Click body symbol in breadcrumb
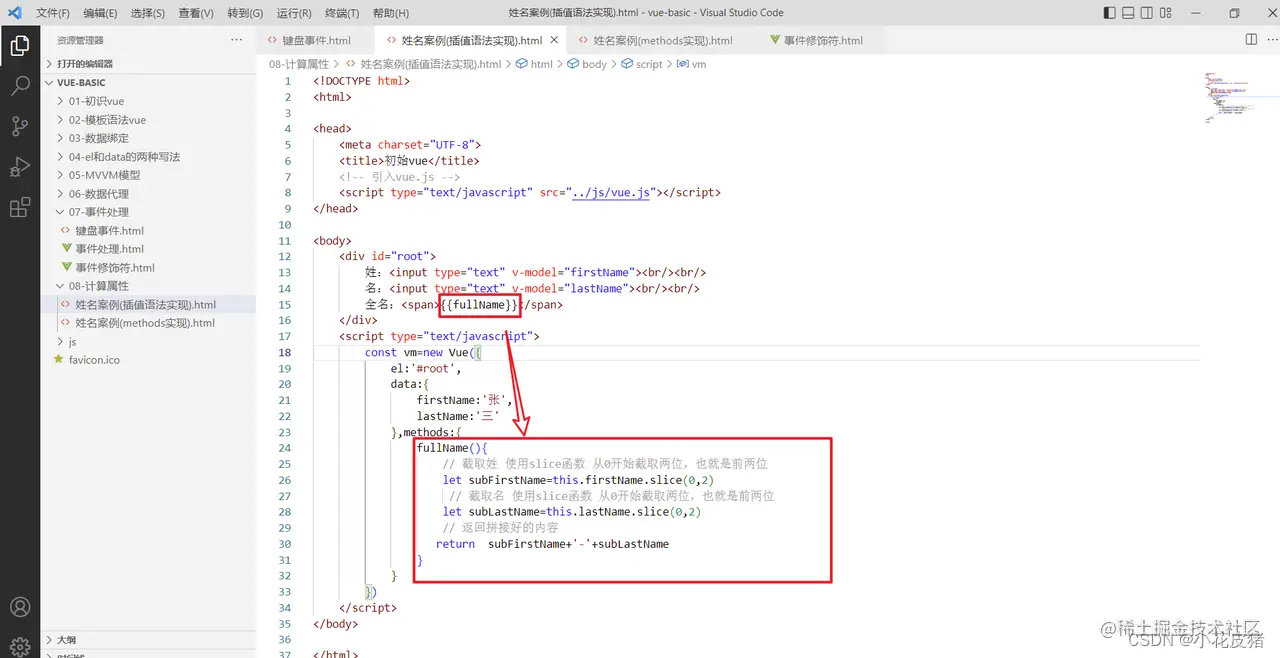 coord(587,64)
